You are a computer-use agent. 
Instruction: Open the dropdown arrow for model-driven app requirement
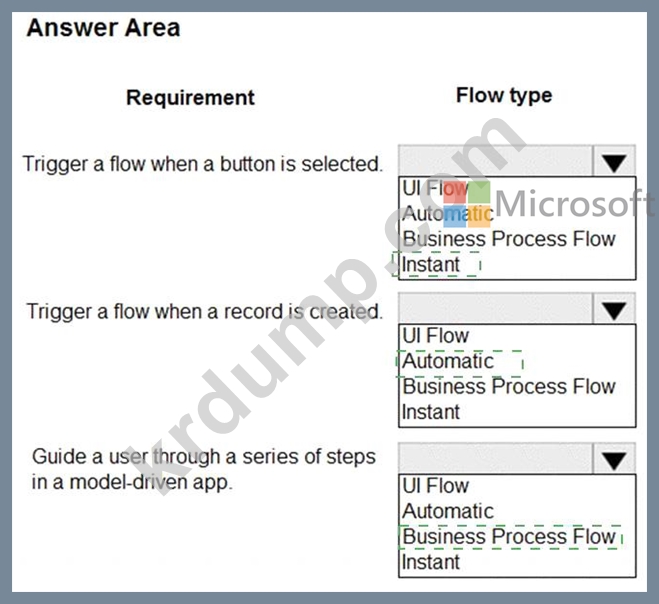[x=614, y=459]
